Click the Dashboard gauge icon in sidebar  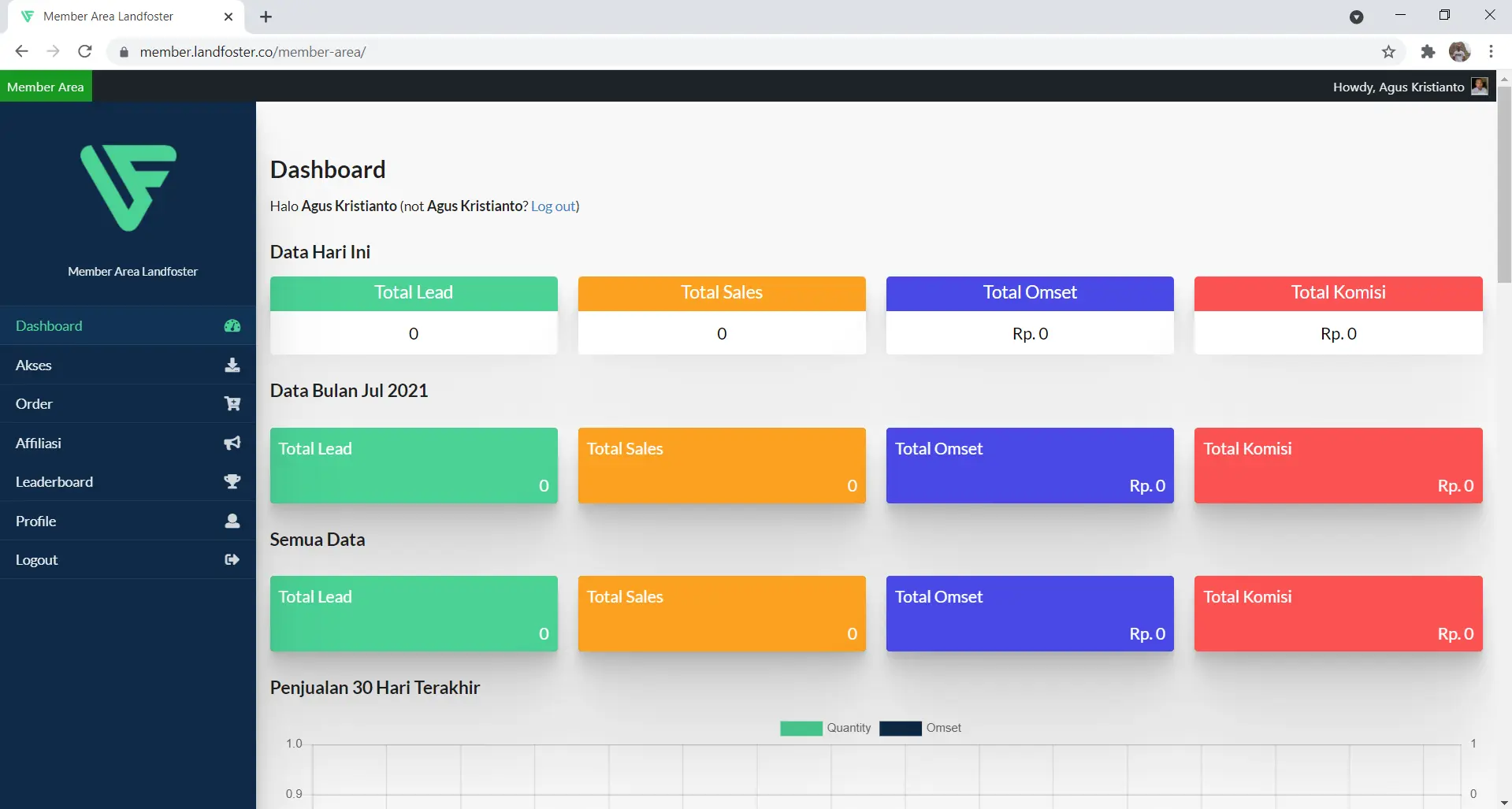click(x=232, y=326)
